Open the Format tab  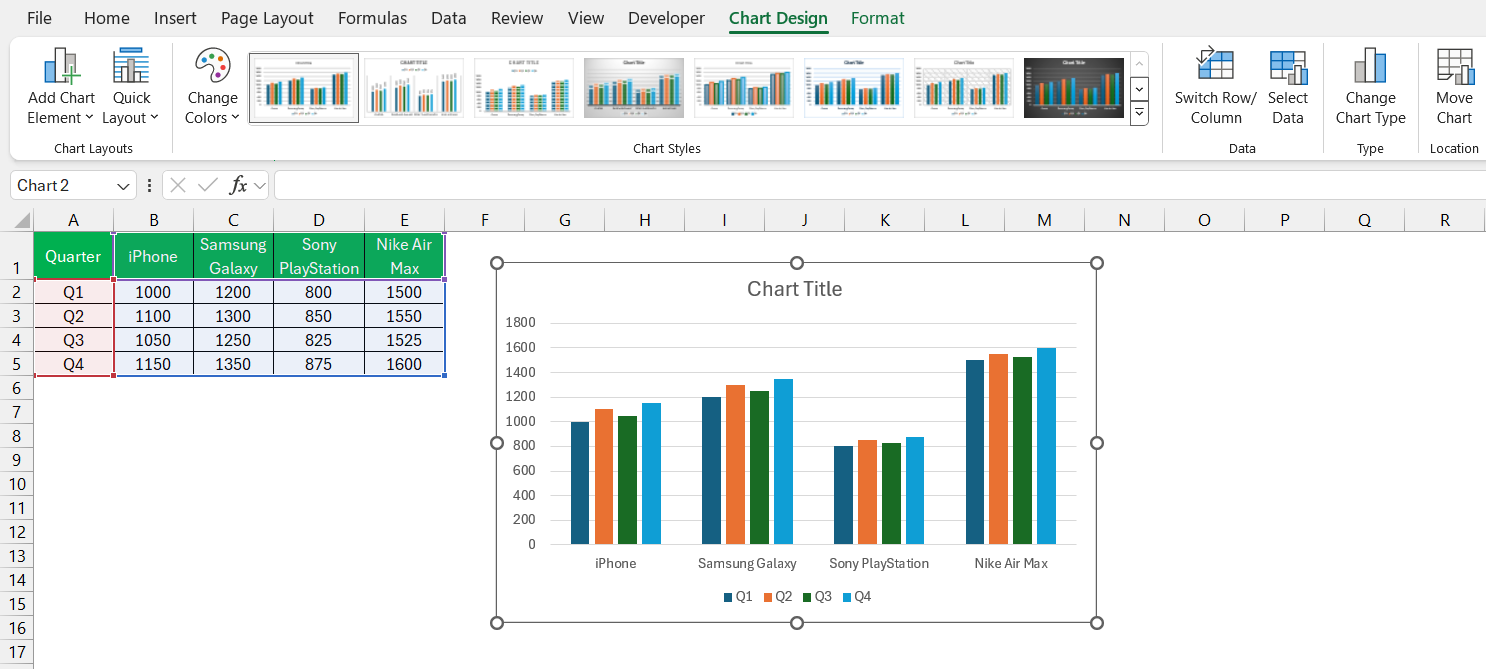coord(877,18)
